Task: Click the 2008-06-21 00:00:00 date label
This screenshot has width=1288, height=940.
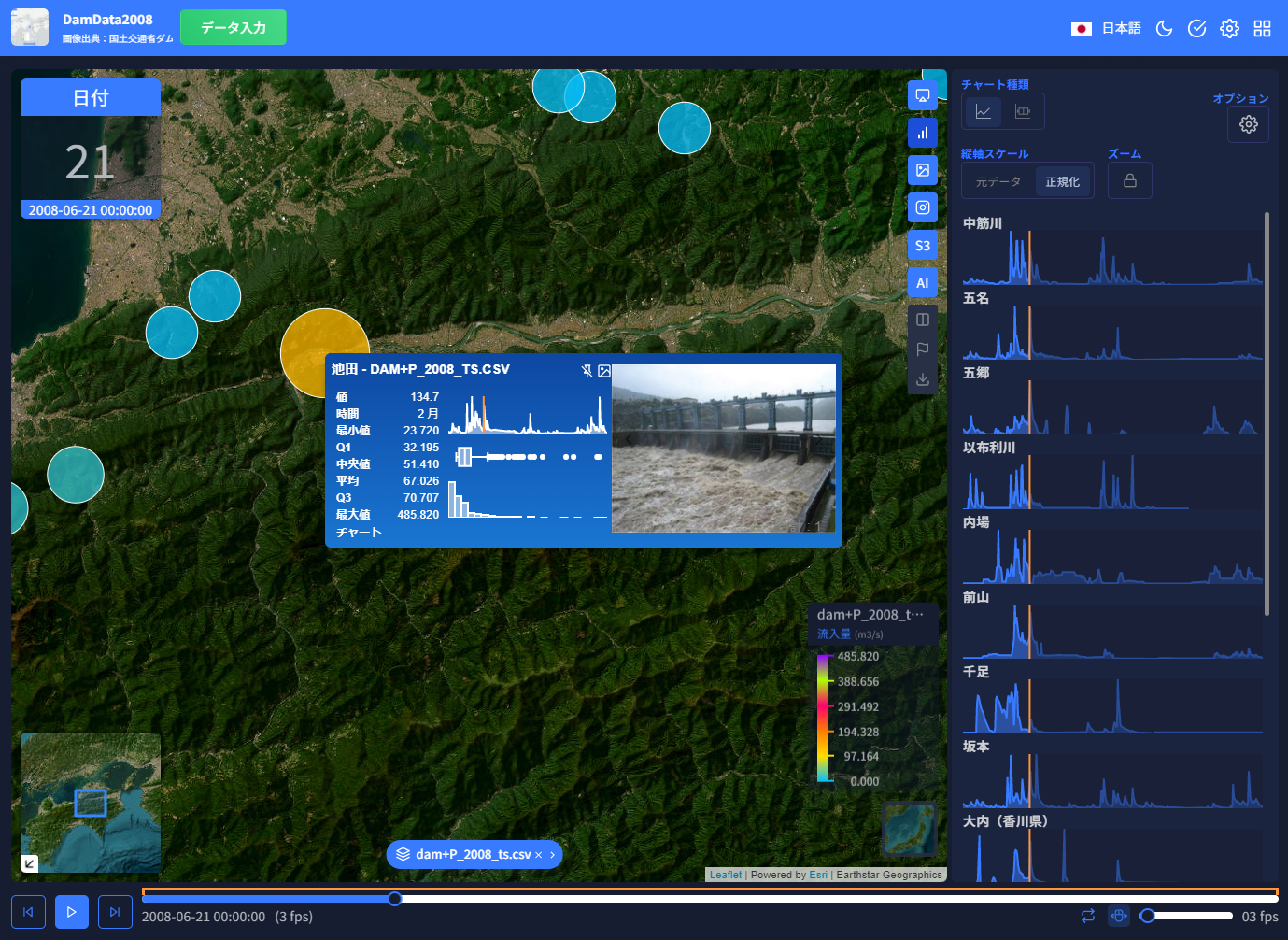Action: (x=91, y=210)
